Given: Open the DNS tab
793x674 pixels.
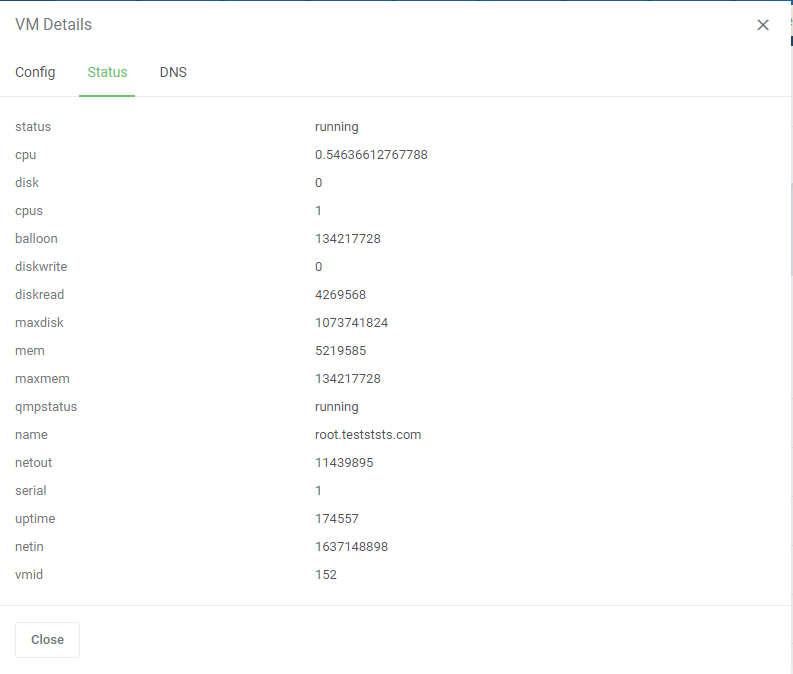Looking at the screenshot, I should 173,72.
